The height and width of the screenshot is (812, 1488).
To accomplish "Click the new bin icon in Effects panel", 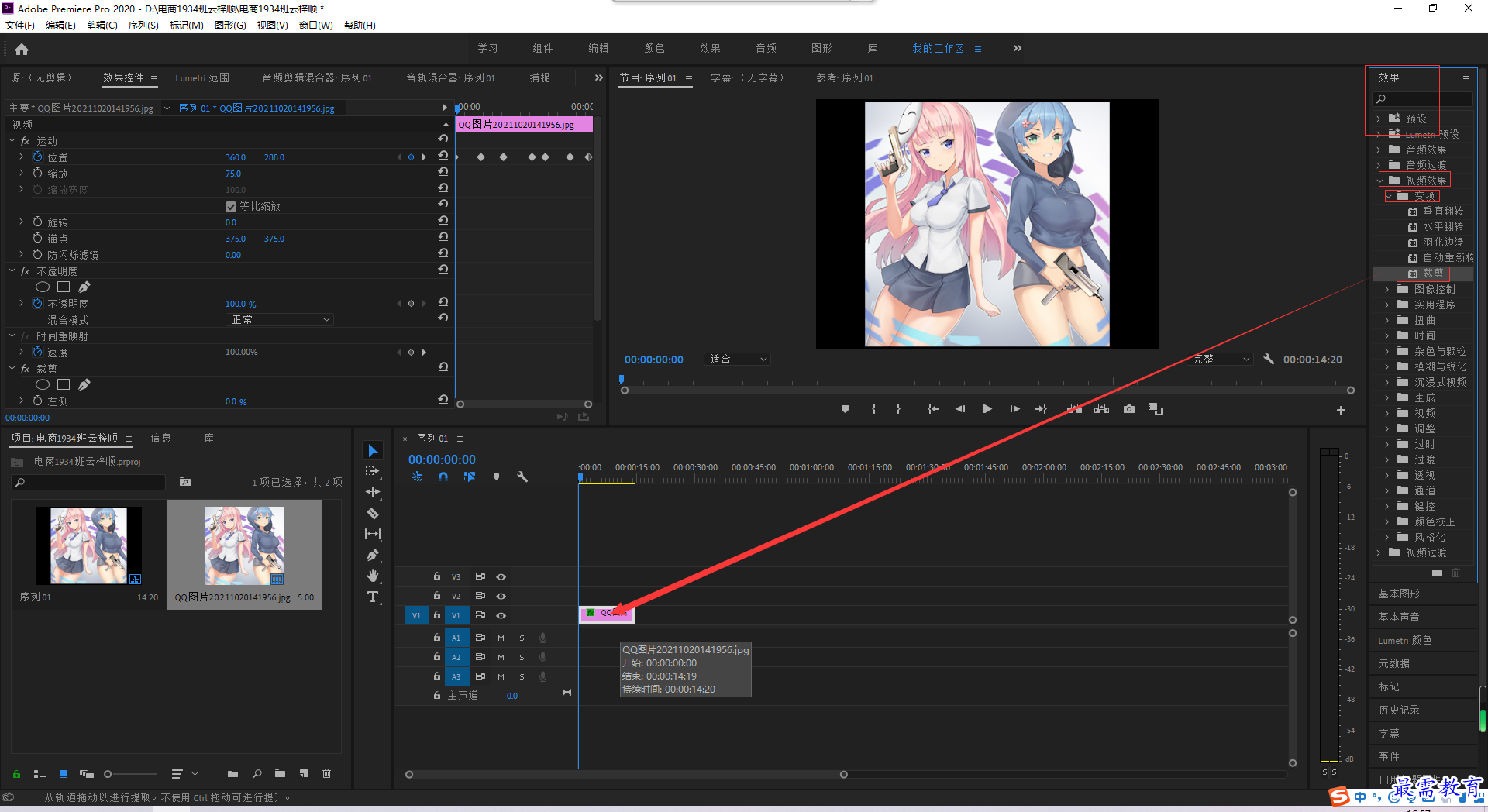I will 1437,573.
